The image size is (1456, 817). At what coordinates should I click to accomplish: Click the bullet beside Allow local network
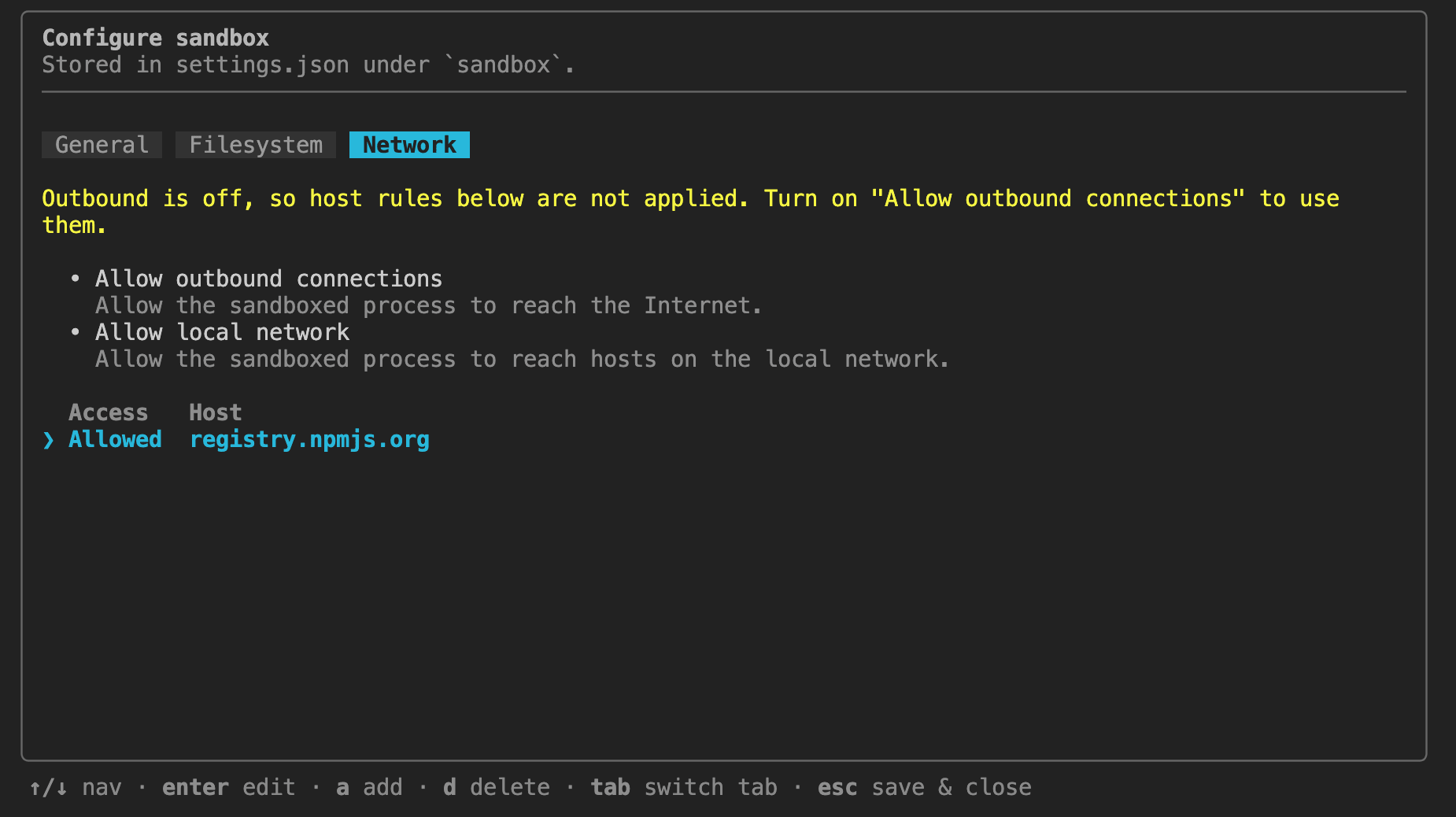pyautogui.click(x=75, y=332)
